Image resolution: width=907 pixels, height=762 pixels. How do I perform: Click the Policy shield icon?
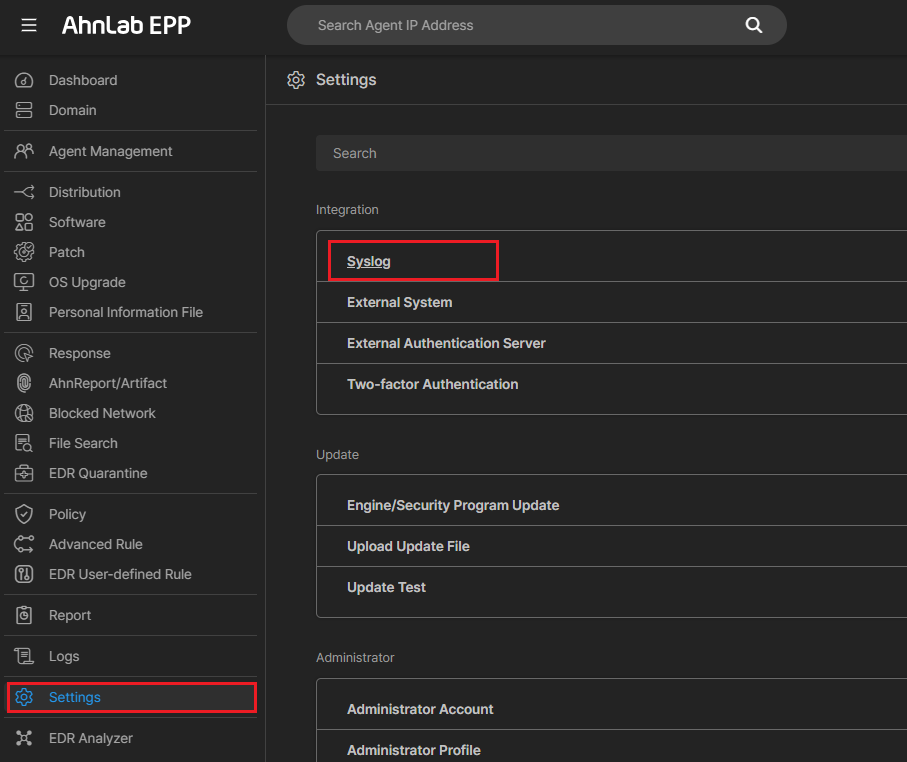tap(24, 514)
